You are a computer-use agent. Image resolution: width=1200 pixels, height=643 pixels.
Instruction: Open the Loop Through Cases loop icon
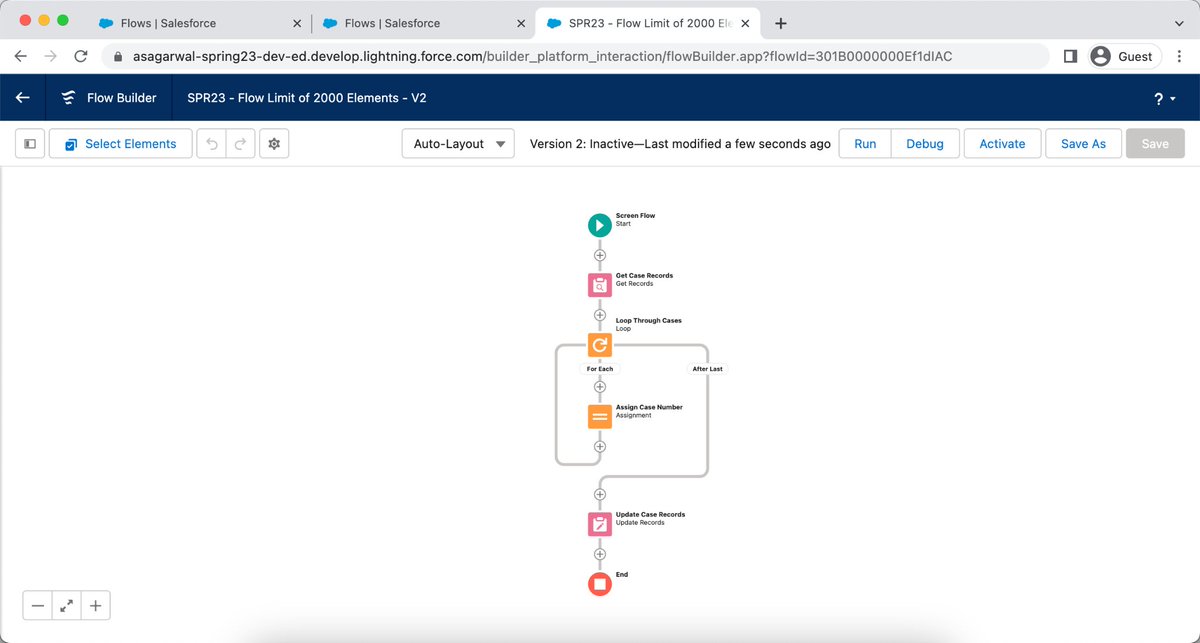point(599,345)
